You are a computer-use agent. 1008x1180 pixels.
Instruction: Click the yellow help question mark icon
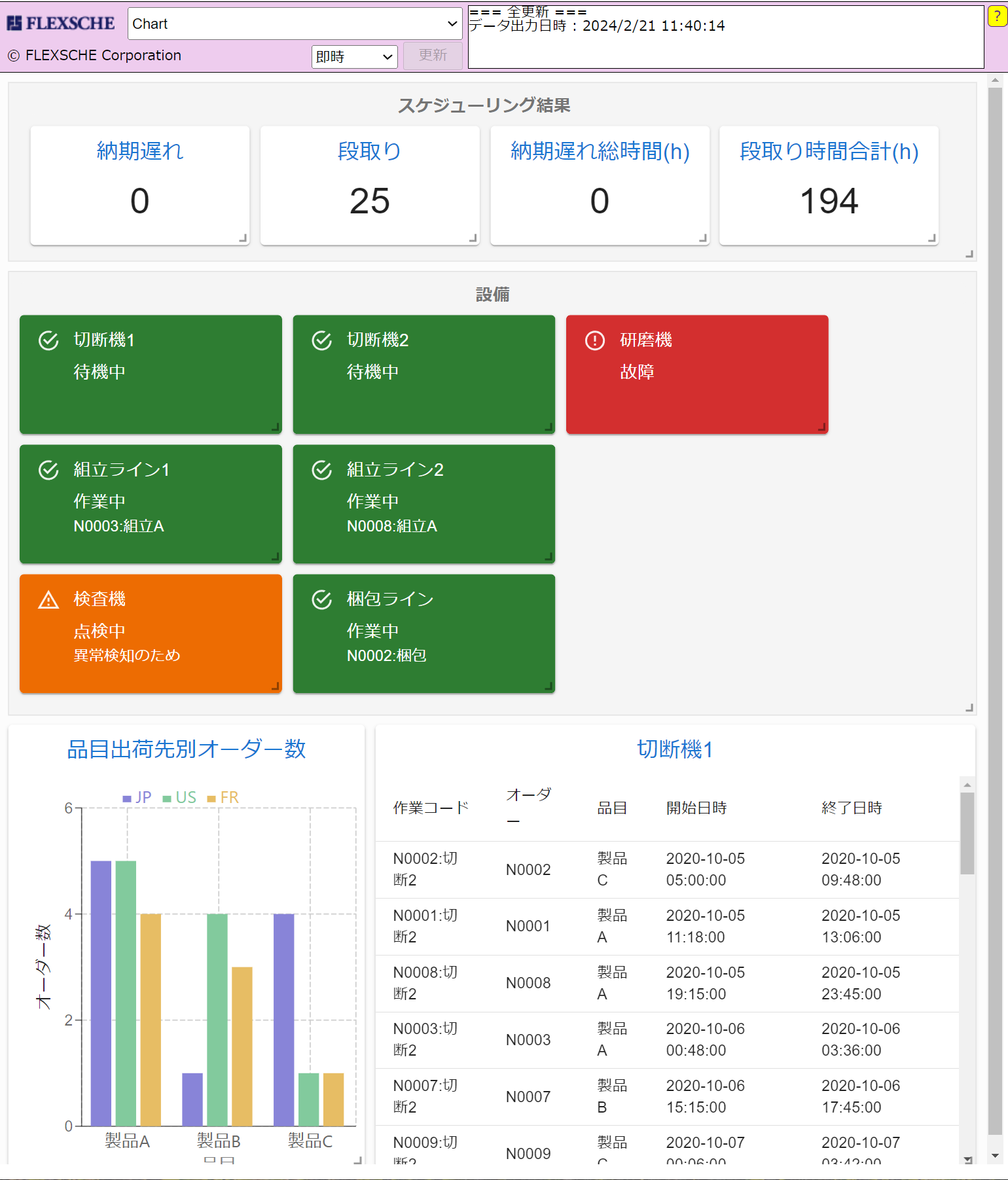[997, 17]
